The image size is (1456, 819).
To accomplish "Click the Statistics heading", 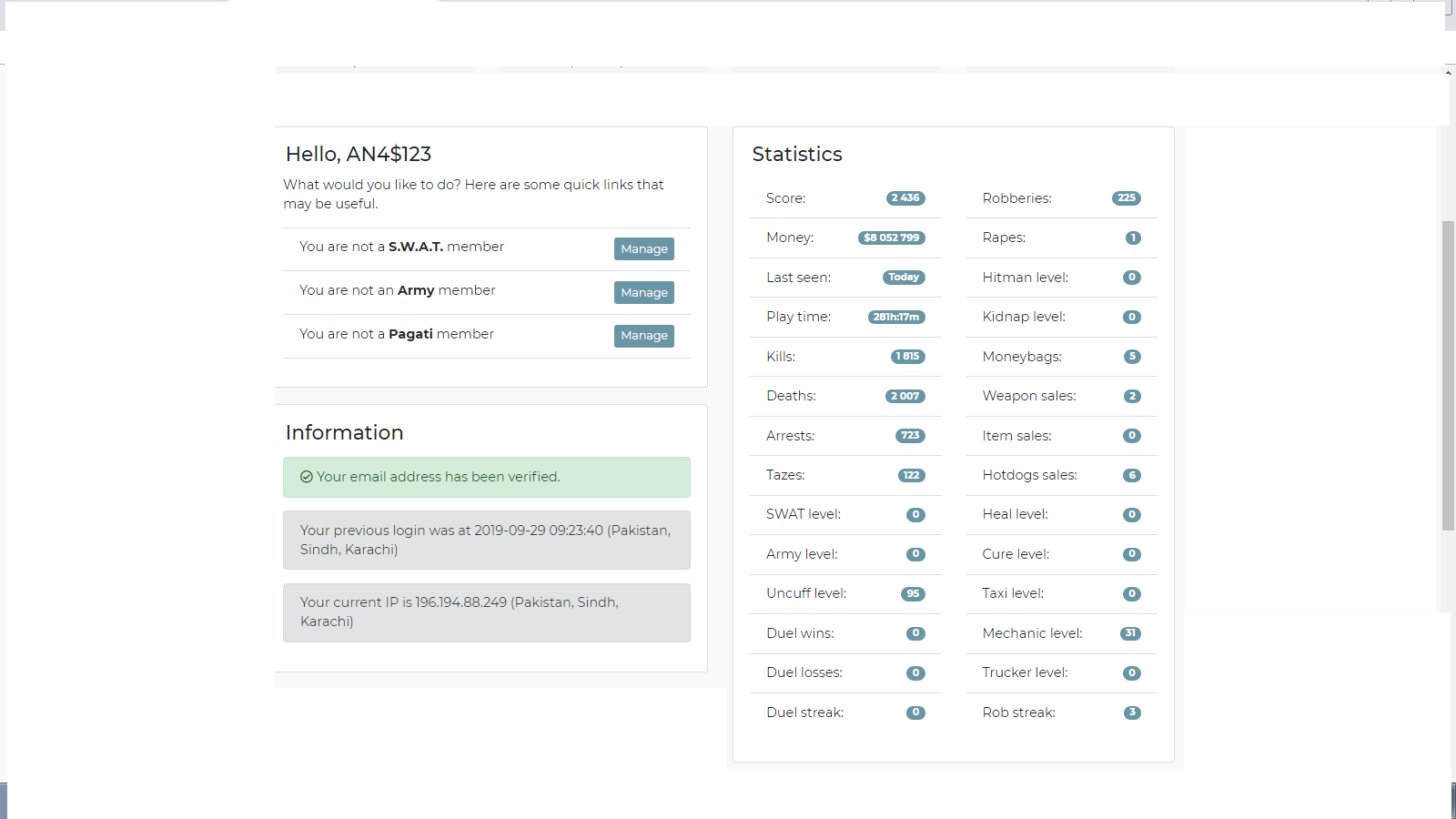I will (x=797, y=155).
